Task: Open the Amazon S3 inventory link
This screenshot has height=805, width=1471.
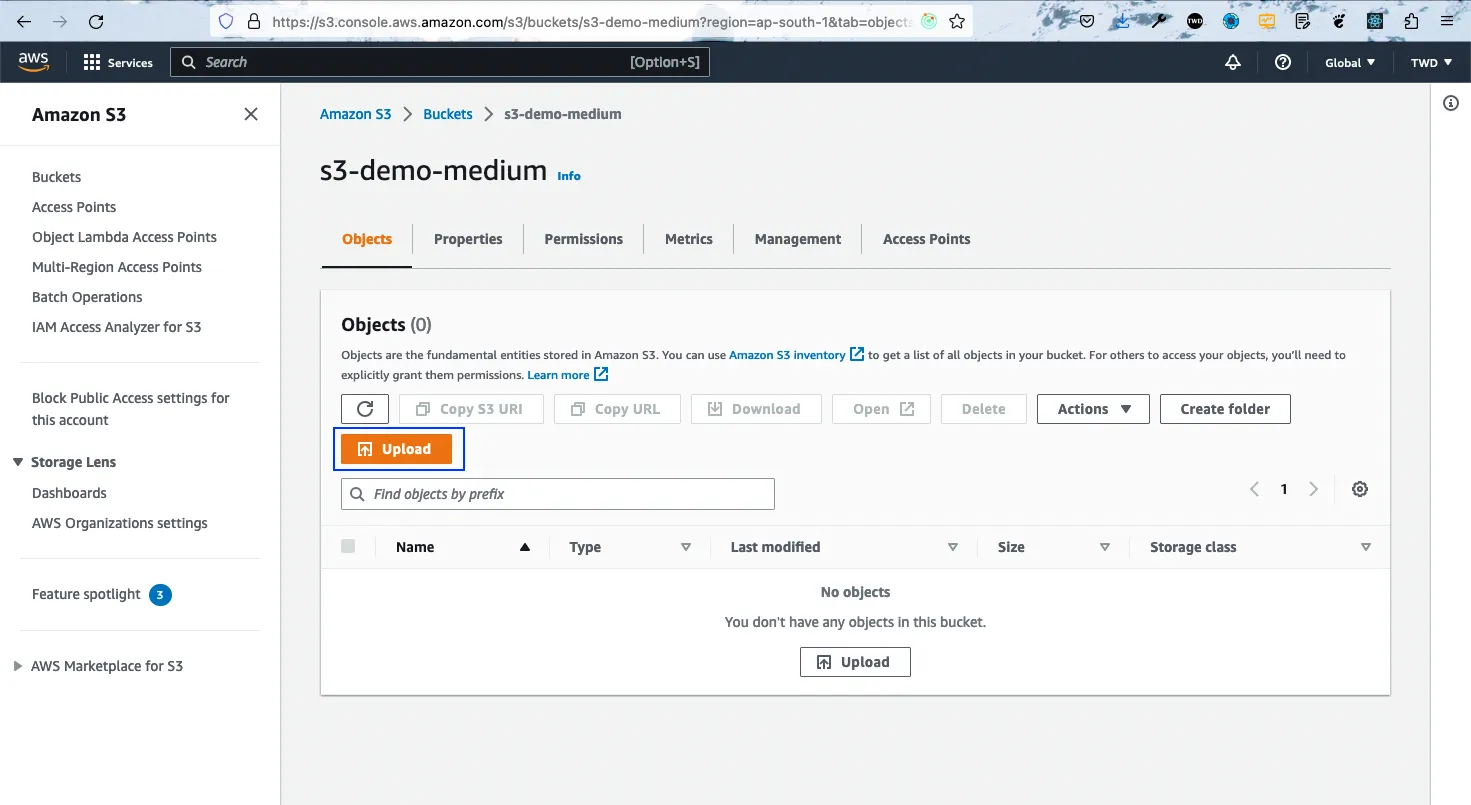Action: click(x=797, y=355)
